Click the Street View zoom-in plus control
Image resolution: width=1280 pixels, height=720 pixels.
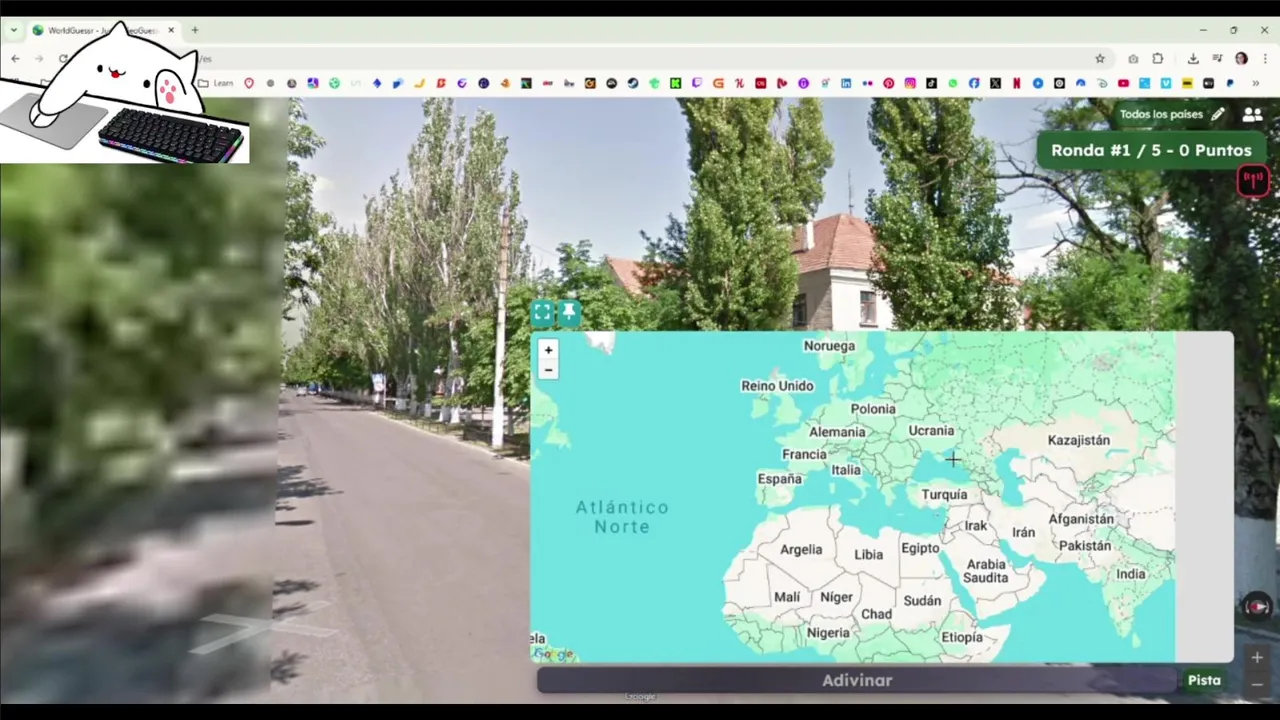(1257, 658)
